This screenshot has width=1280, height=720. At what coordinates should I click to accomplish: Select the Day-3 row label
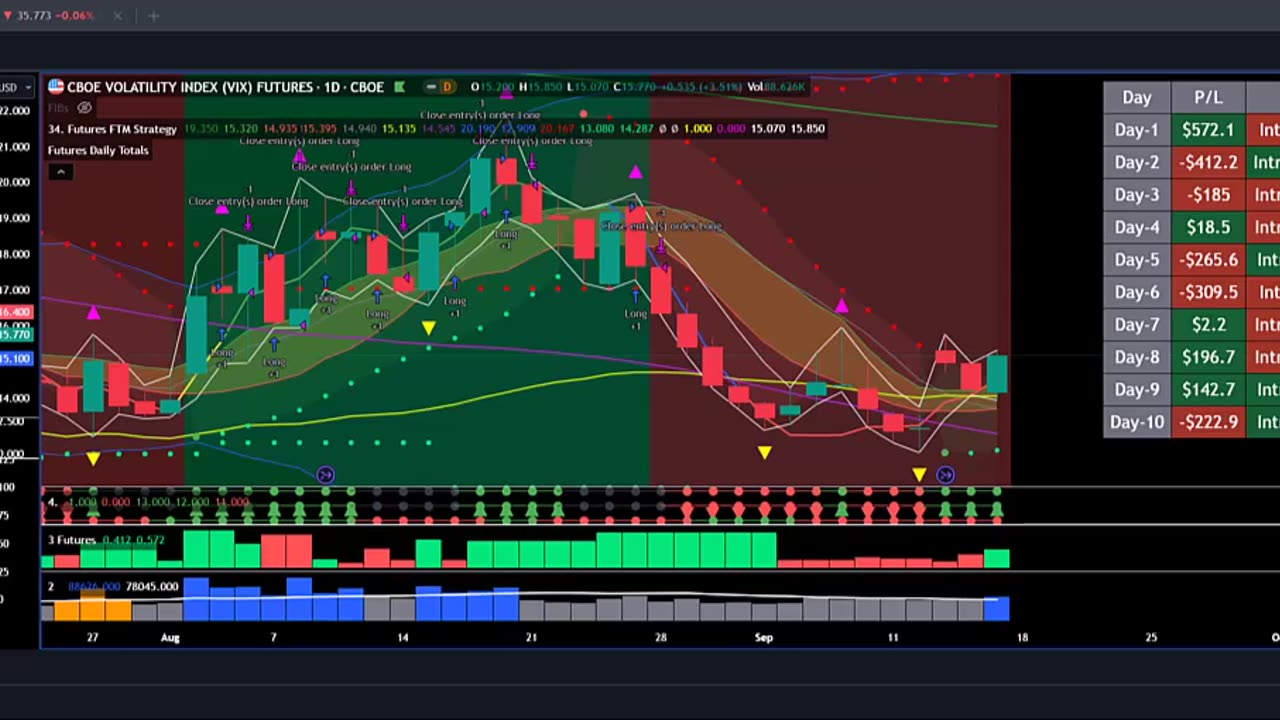click(x=1136, y=195)
